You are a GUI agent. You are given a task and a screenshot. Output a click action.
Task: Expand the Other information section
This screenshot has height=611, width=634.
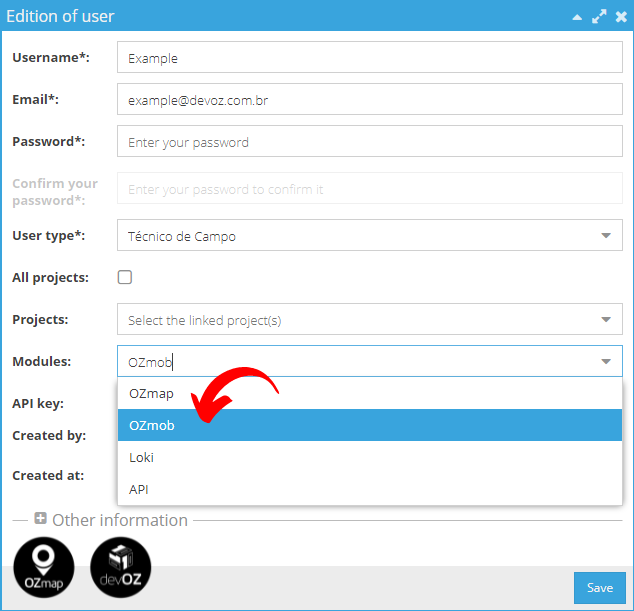(x=40, y=518)
